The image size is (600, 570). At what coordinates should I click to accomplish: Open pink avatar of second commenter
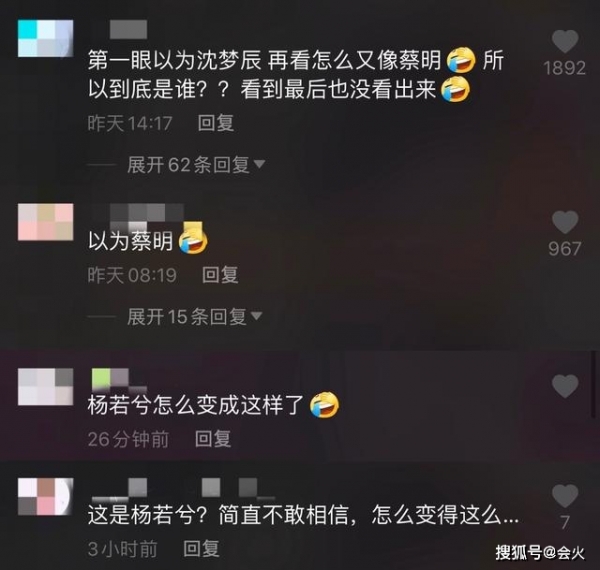(x=46, y=222)
